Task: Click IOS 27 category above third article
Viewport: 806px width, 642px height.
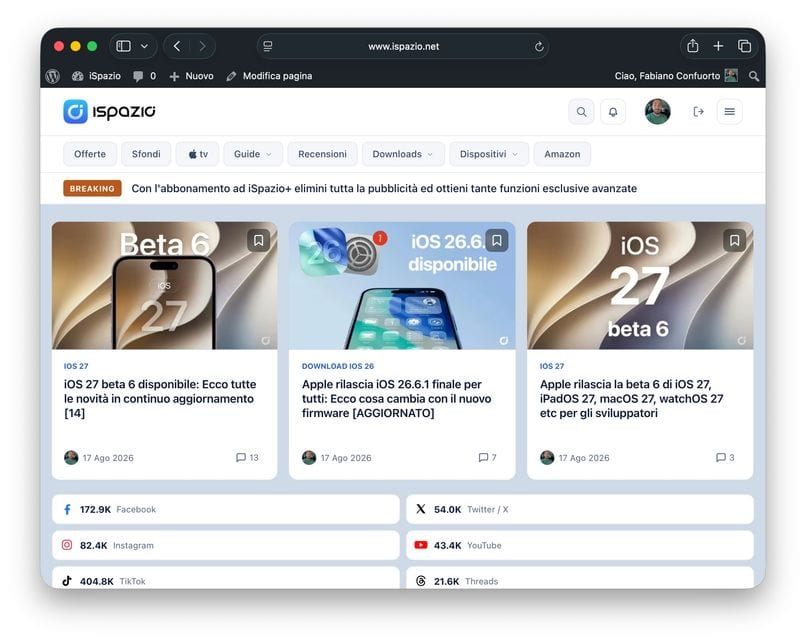Action: 552,366
